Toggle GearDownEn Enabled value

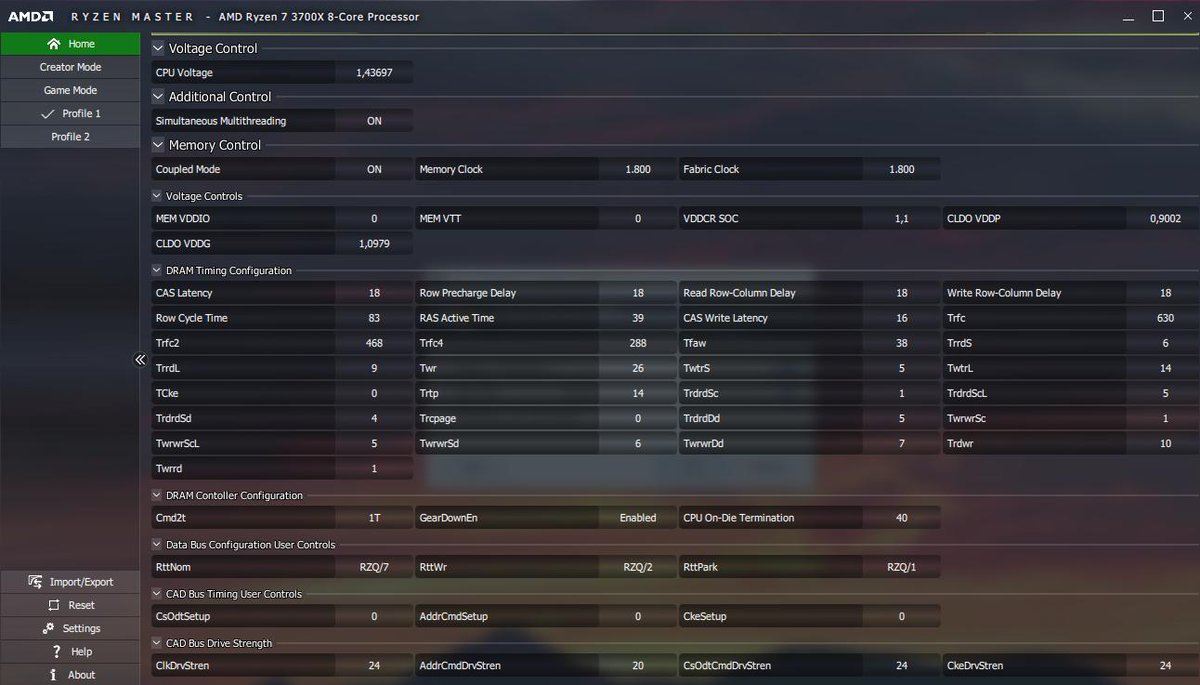[638, 518]
